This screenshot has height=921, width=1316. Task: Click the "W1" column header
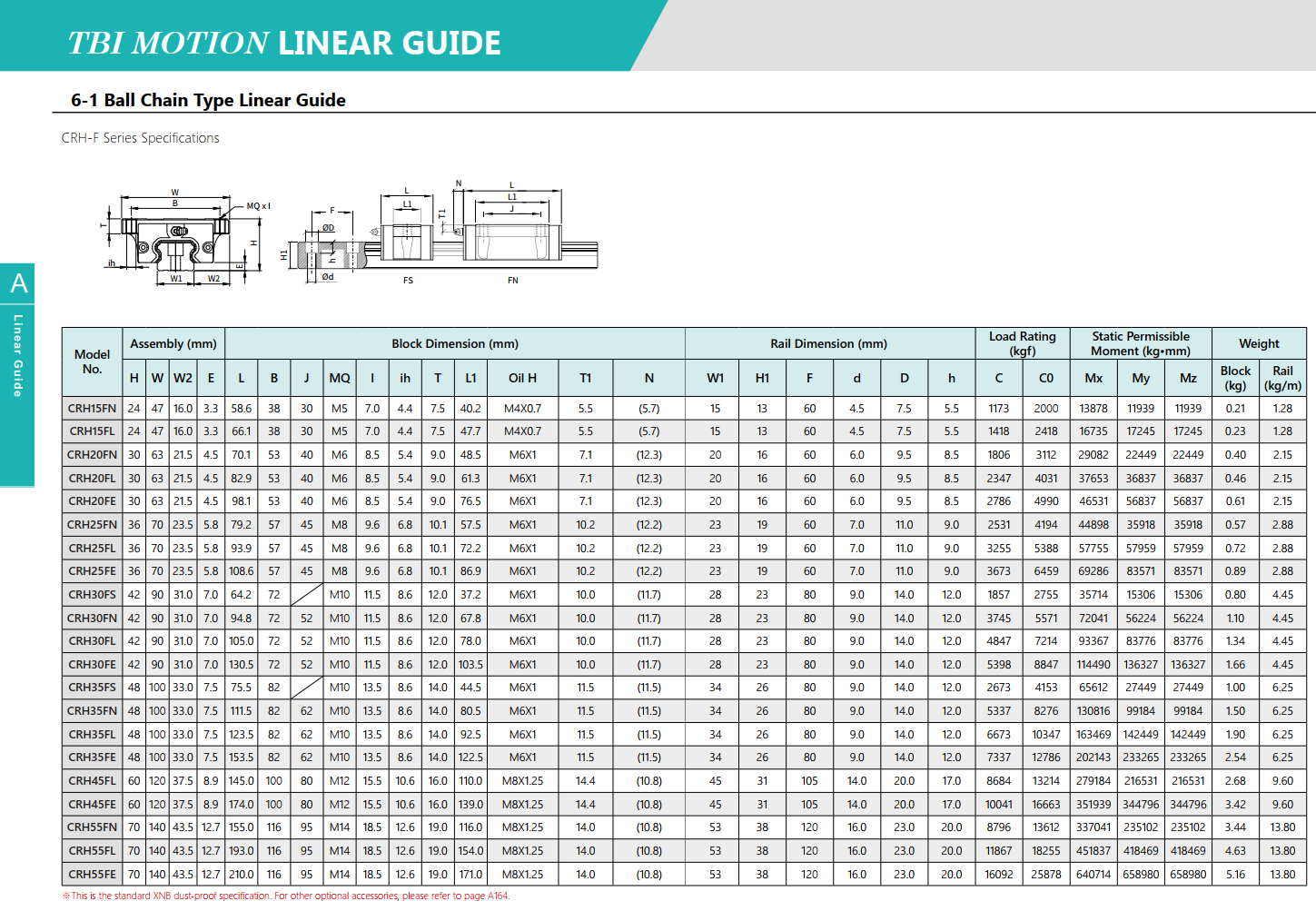tap(716, 378)
